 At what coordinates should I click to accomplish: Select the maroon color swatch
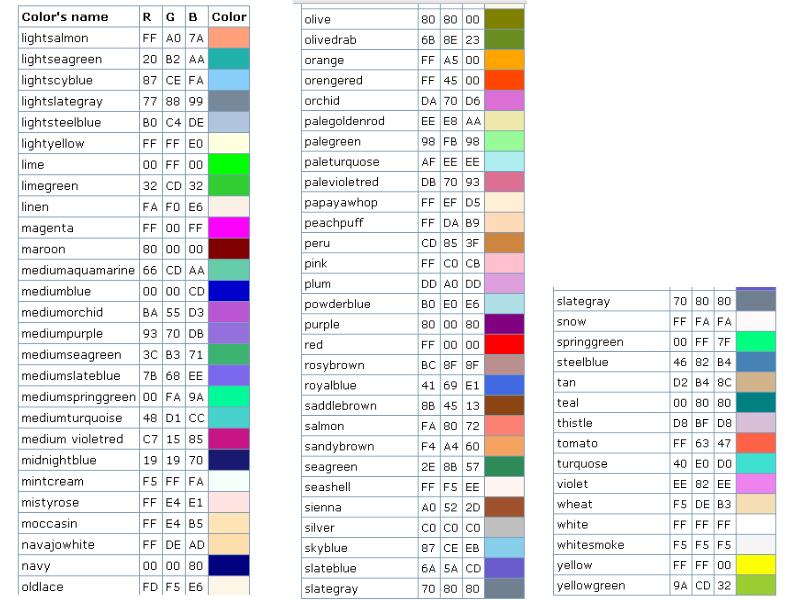click(229, 249)
